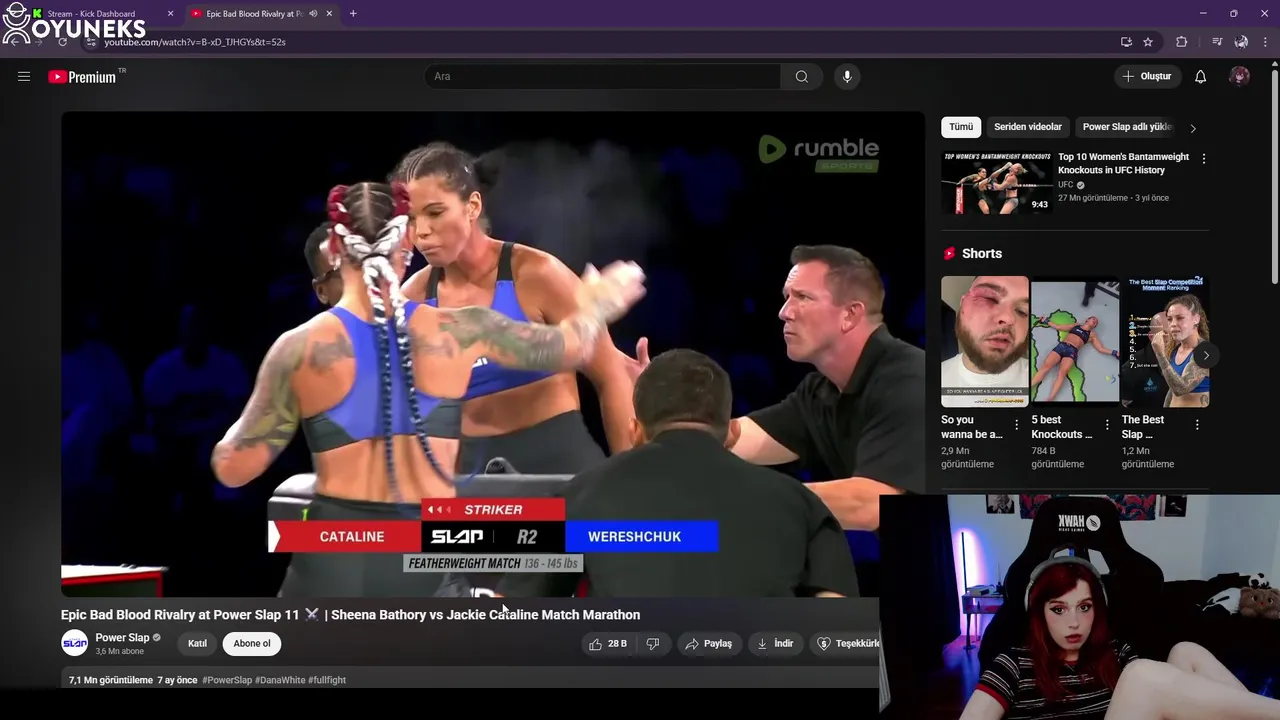Click the Teşekkürler thanks button
Viewport: 1280px width, 720px height.
[x=846, y=644]
